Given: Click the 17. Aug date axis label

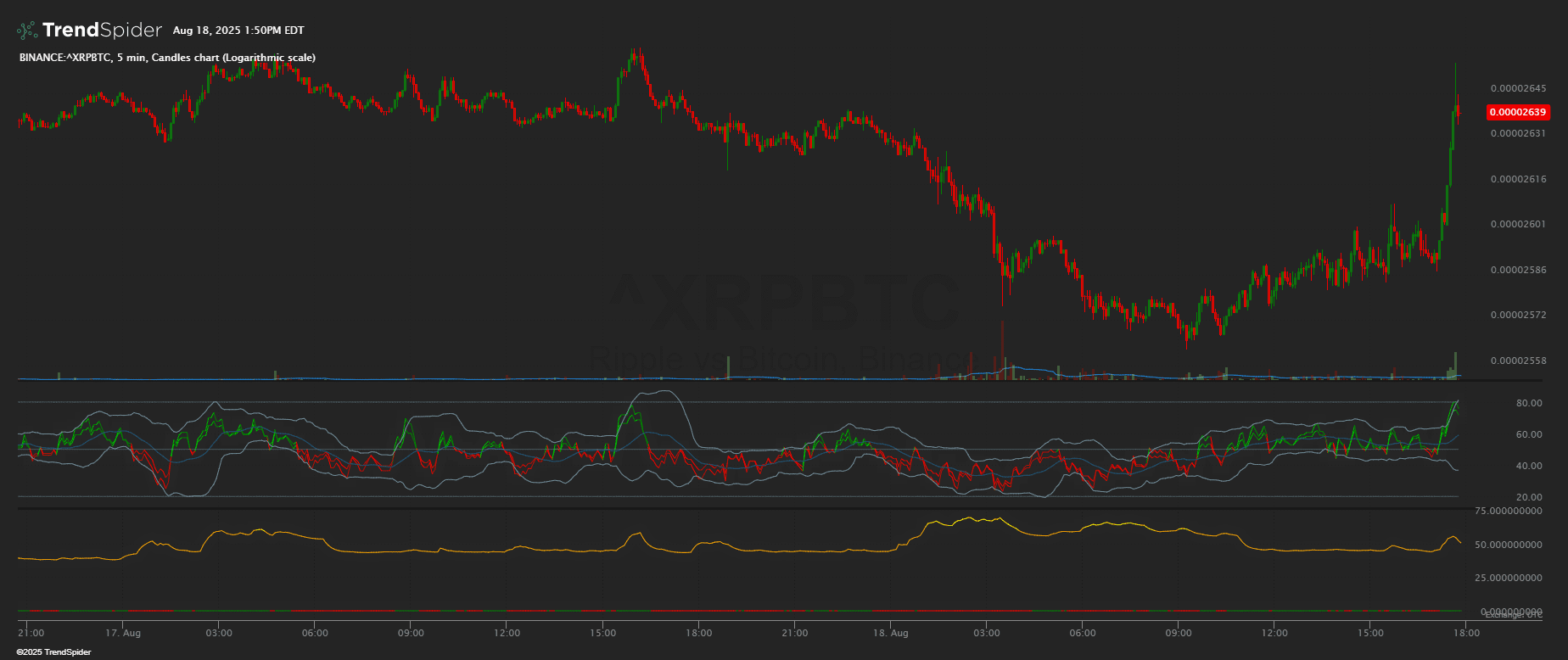Looking at the screenshot, I should [123, 633].
